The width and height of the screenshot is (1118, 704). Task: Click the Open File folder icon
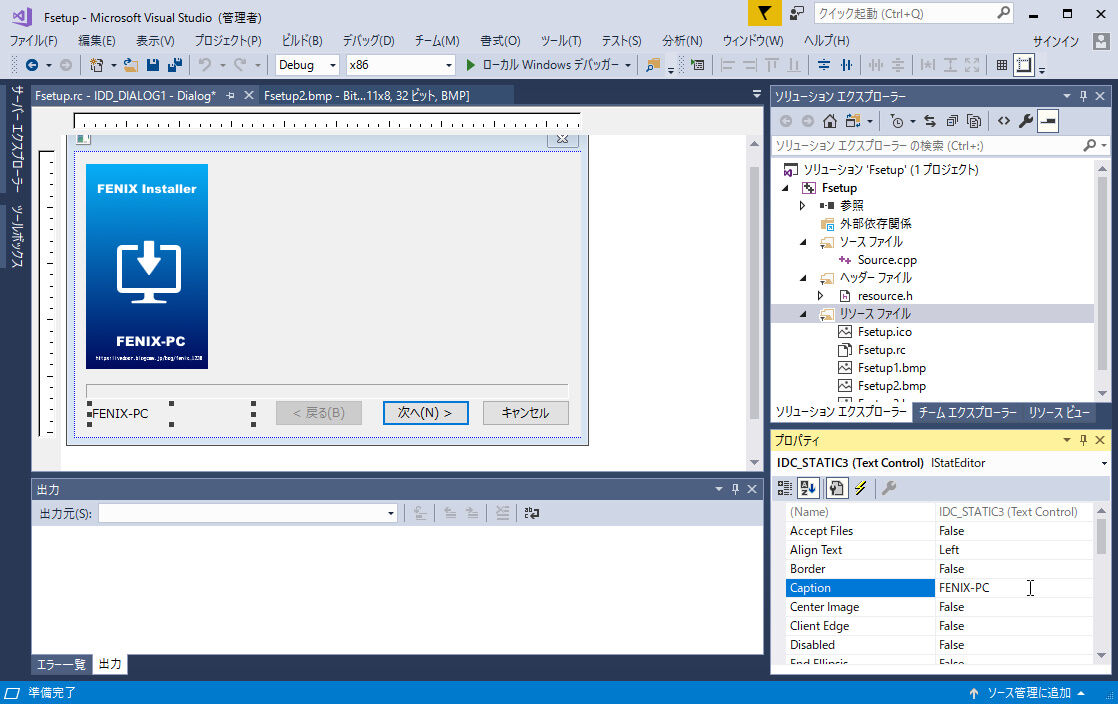(130, 65)
